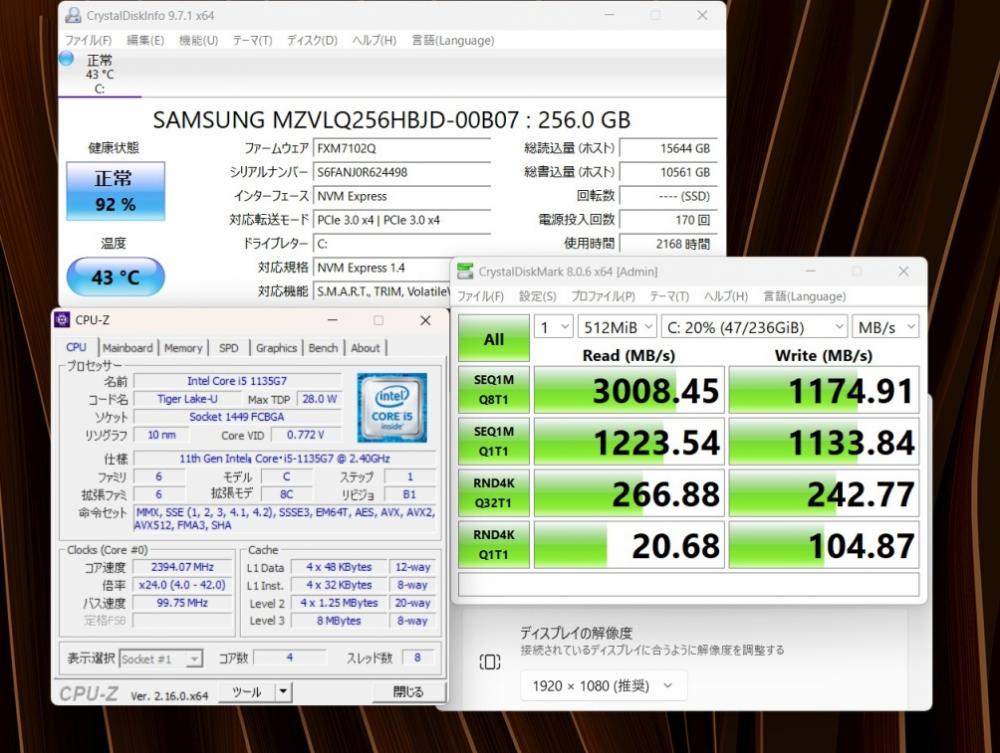
Task: Click the total host writes value 10561 GB
Action: pos(668,172)
